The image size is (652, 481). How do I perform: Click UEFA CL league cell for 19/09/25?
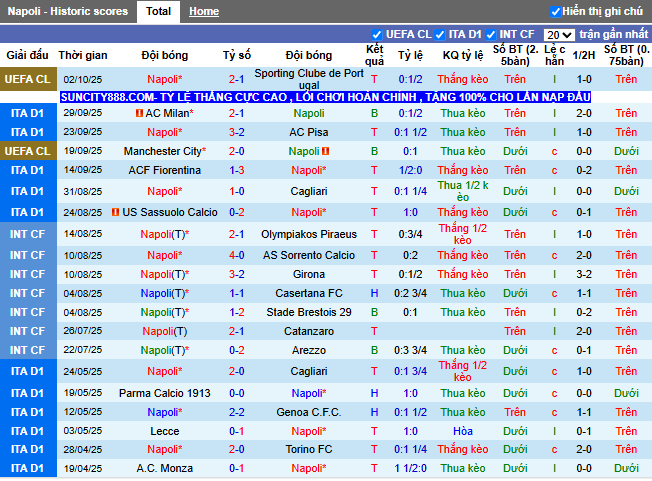(28, 151)
